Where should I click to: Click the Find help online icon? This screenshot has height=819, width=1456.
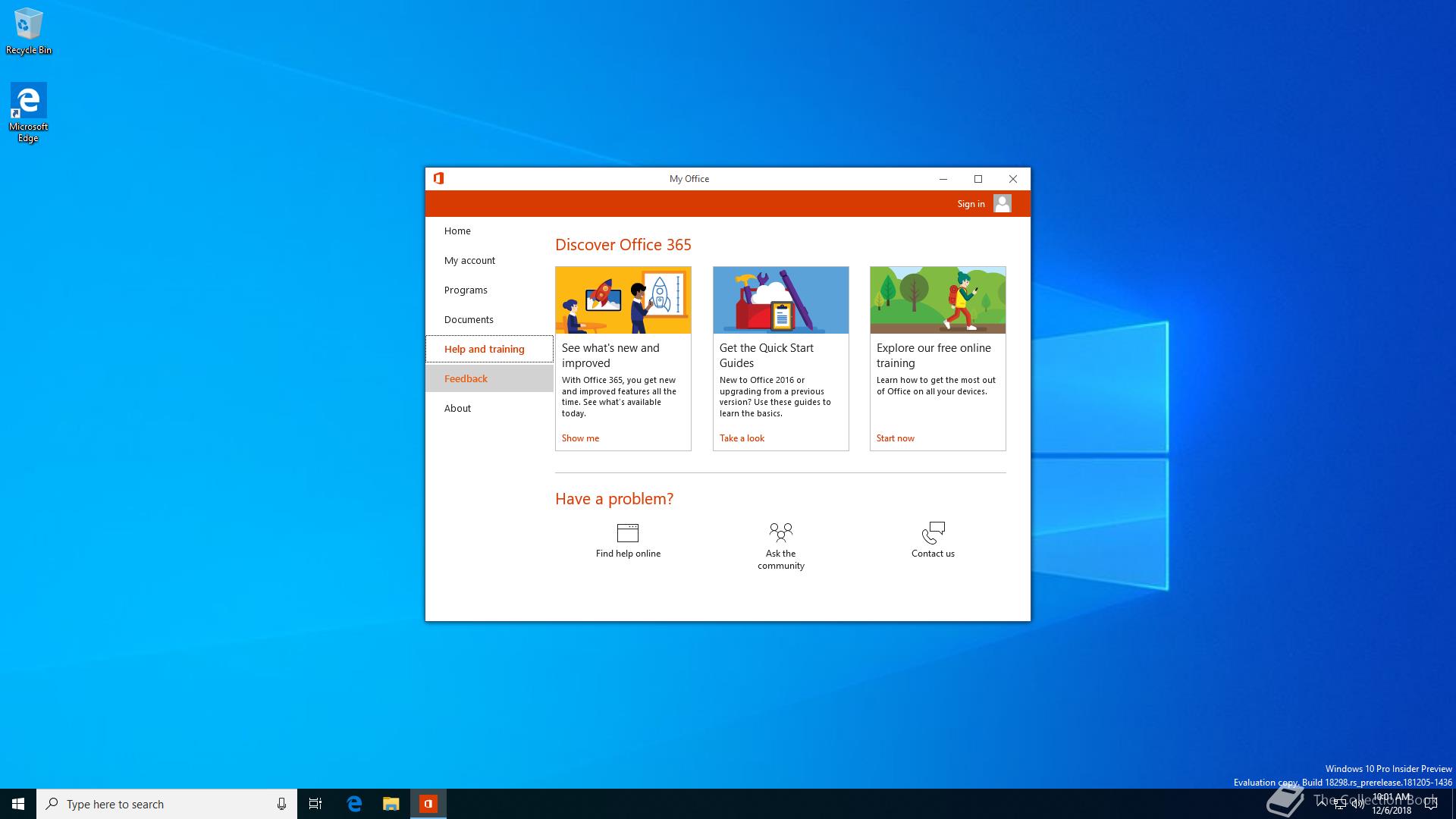[628, 532]
